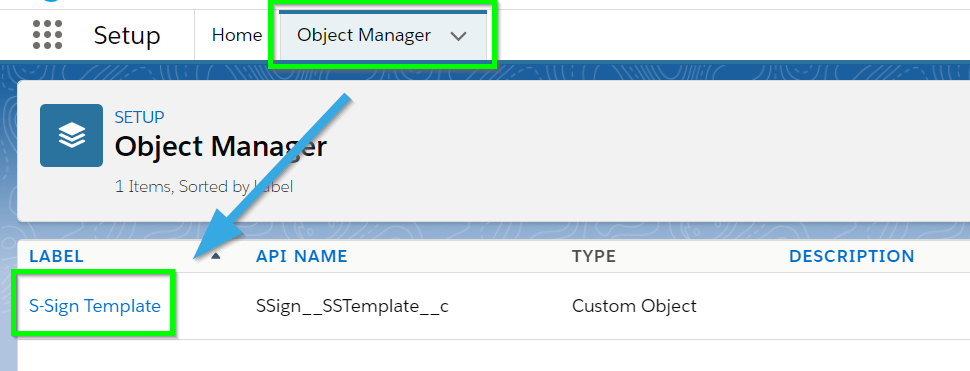Image resolution: width=970 pixels, height=371 pixels.
Task: Click the '1 Items, Sorted by Label' text
Action: [204, 186]
